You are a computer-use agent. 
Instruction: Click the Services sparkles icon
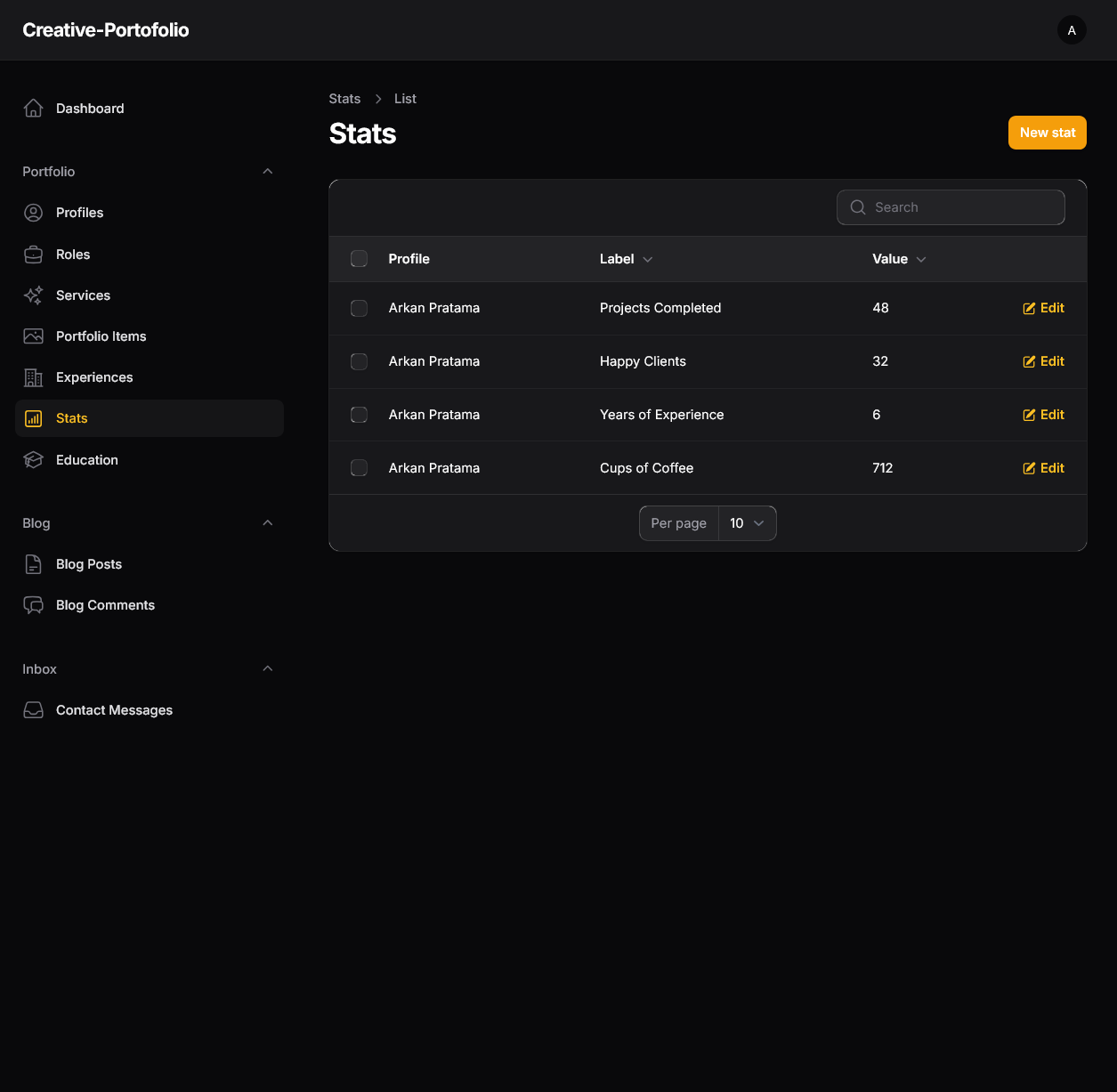[x=33, y=295]
